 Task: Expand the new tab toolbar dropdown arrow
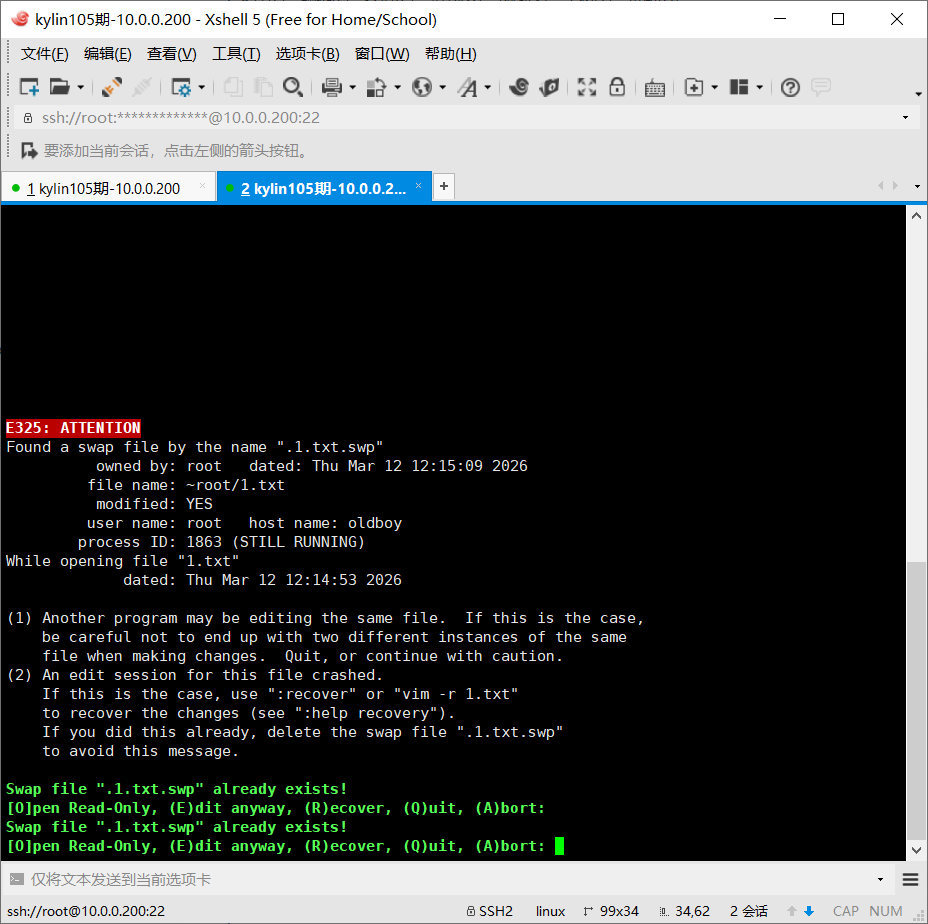tap(715, 88)
